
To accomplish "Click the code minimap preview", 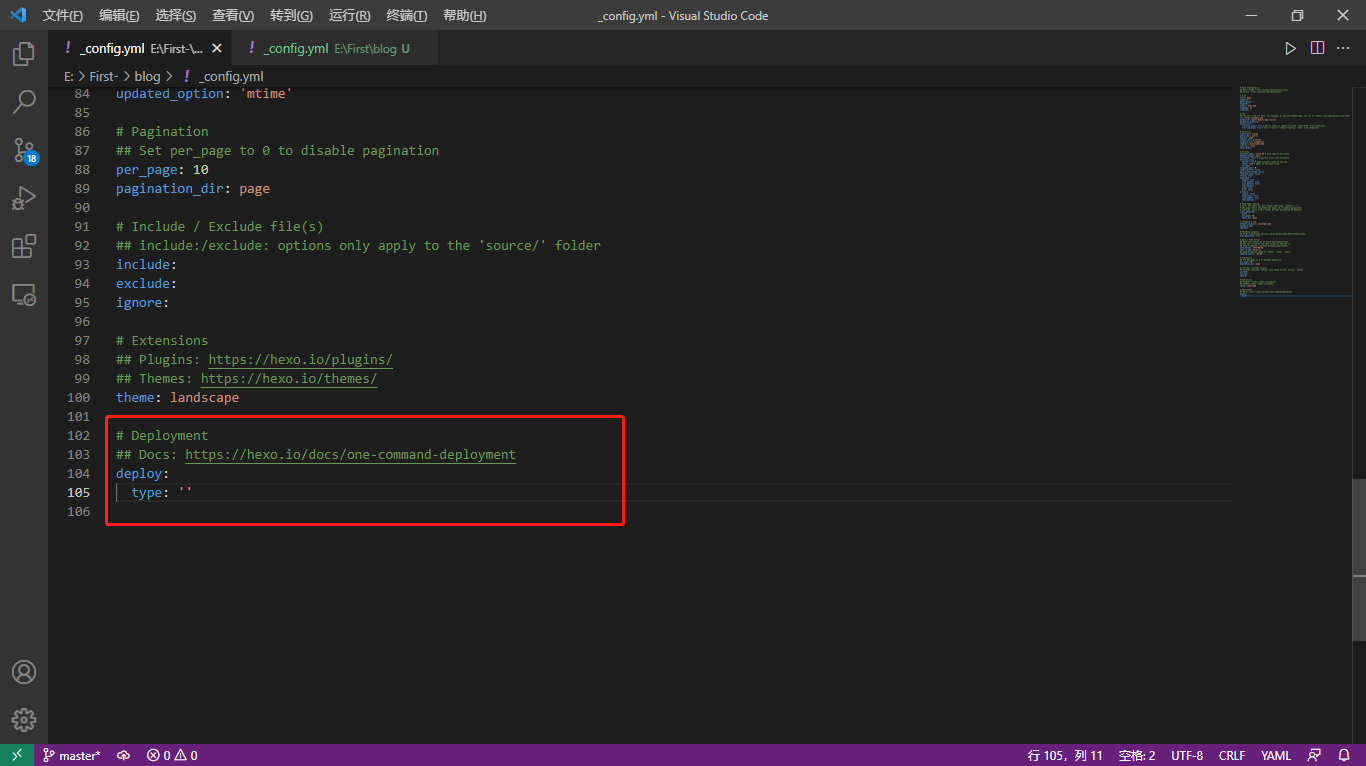I will [1295, 192].
